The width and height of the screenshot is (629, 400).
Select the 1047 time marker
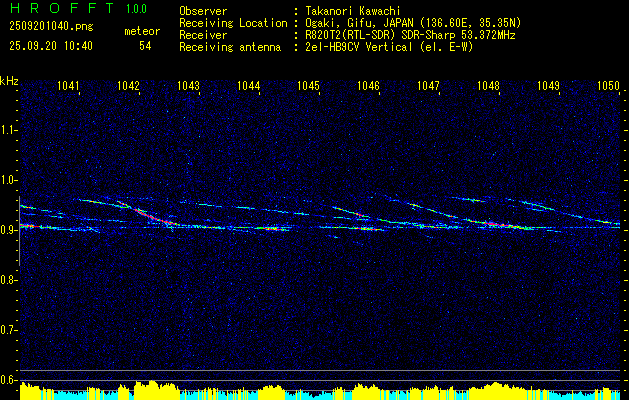(x=428, y=87)
